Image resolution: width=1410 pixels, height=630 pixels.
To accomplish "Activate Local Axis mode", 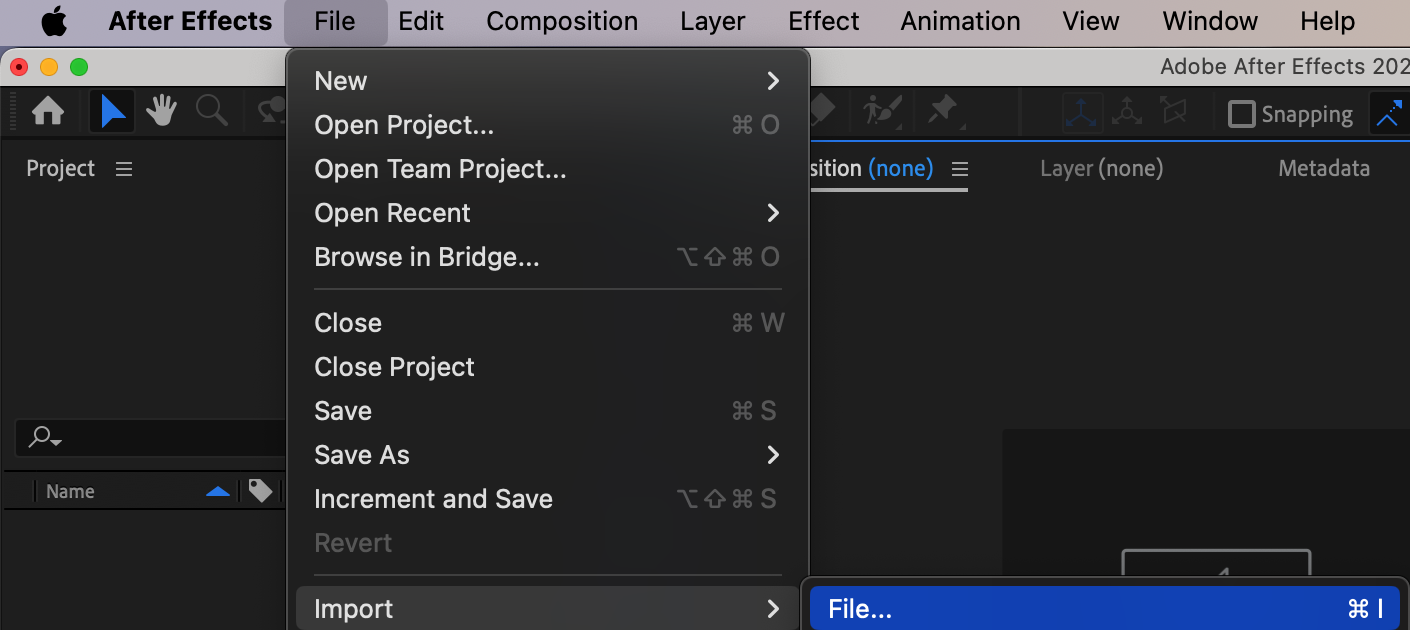I will 1082,113.
